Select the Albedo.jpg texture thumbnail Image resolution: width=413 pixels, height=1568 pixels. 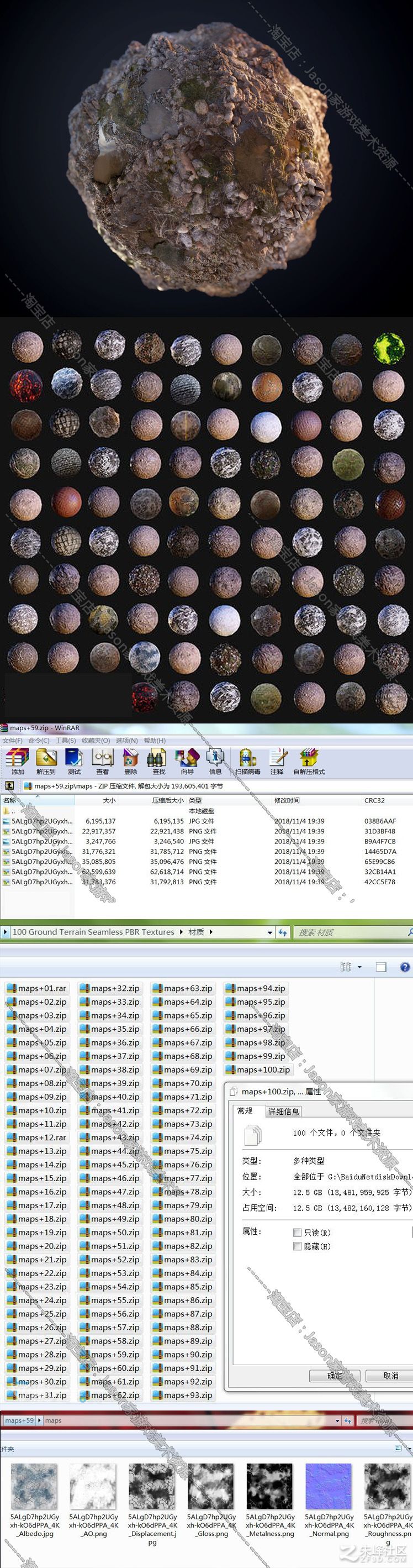(35, 1486)
